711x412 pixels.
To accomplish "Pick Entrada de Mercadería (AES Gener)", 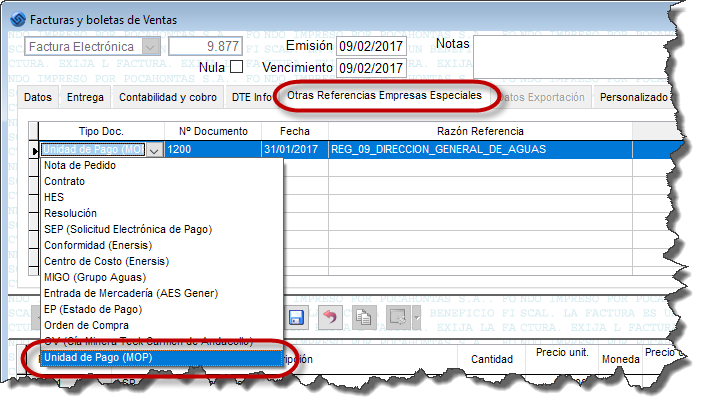I will point(162,293).
